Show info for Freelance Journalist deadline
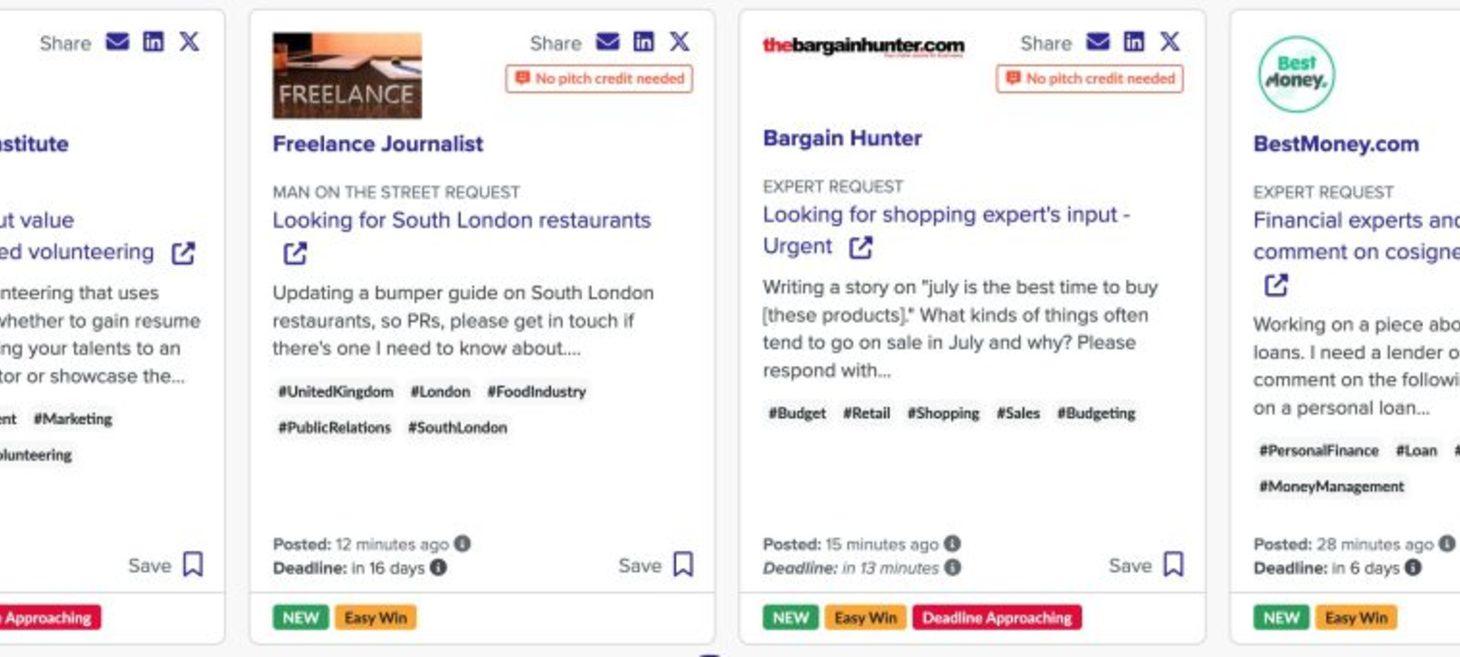This screenshot has height=657, width=1460. coord(438,568)
